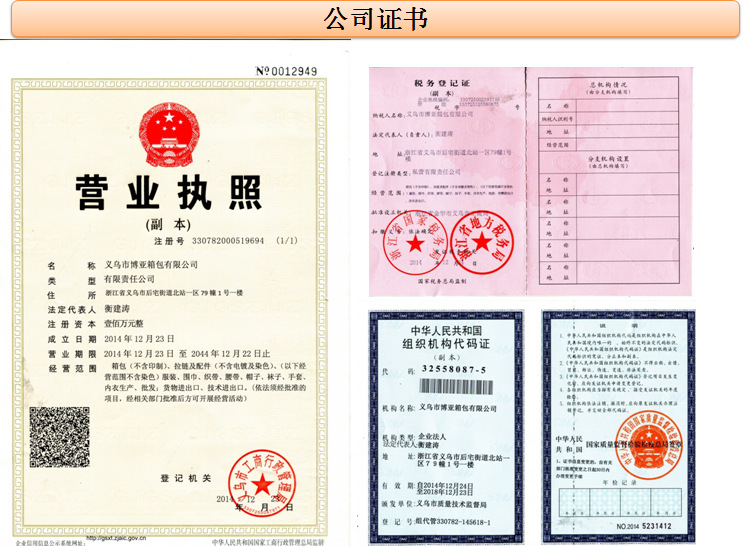Viewport: 750px width, 546px height.
Task: Select organization code 32558087-5
Action: 454,370
